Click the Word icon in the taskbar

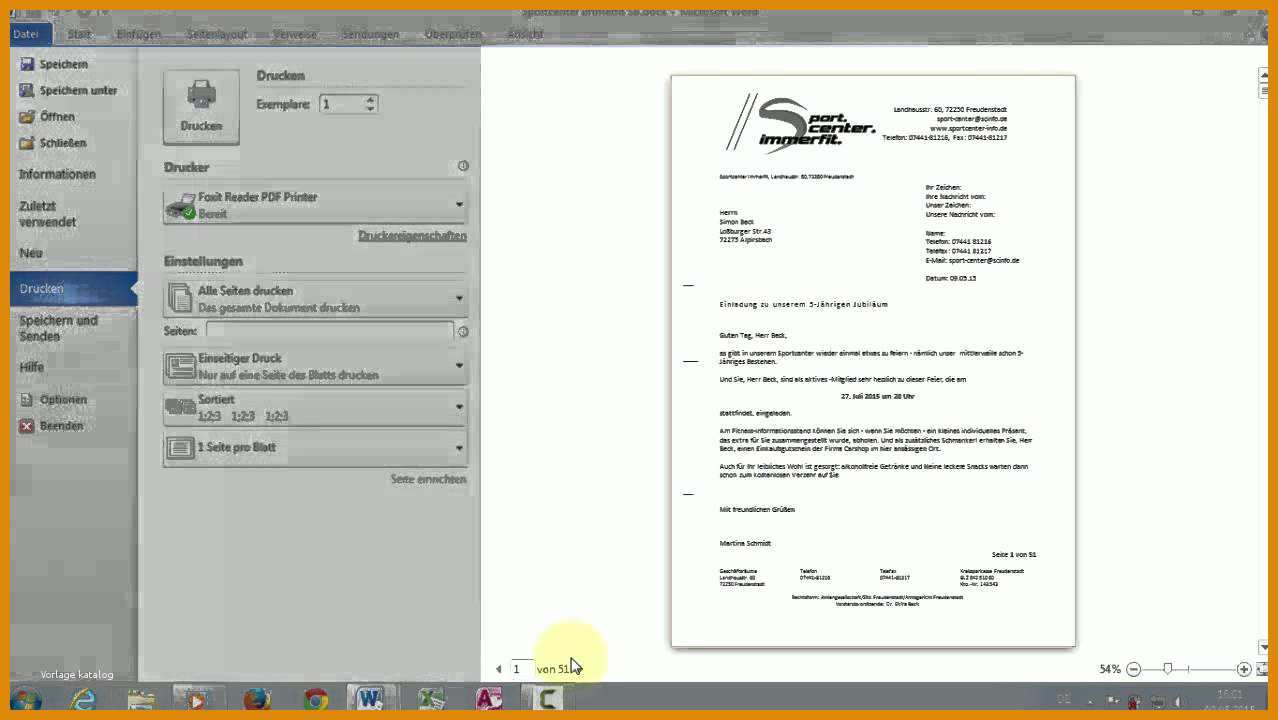tap(371, 699)
